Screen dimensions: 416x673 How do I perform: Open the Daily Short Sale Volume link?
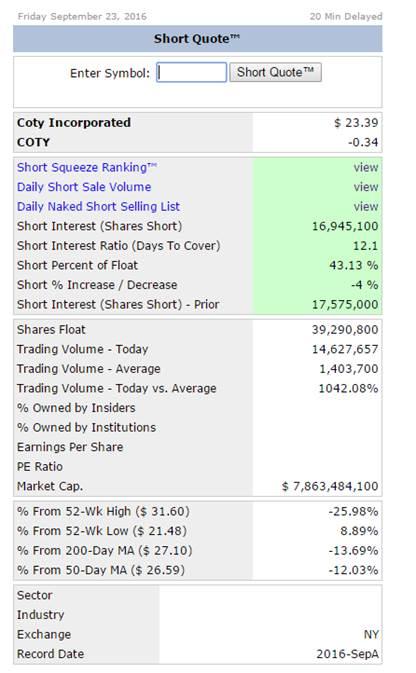coord(84,187)
